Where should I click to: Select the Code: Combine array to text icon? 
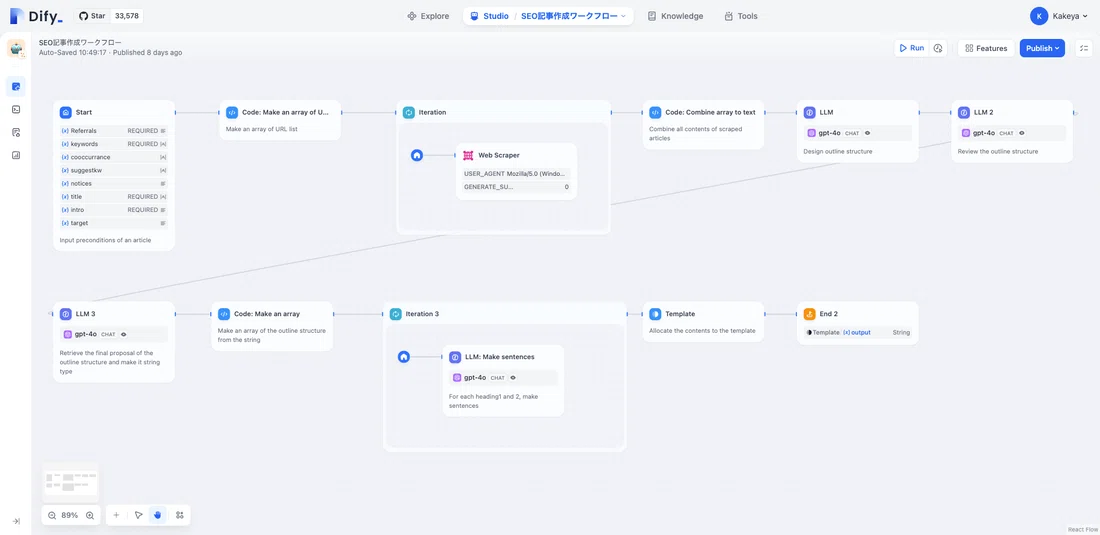point(655,112)
